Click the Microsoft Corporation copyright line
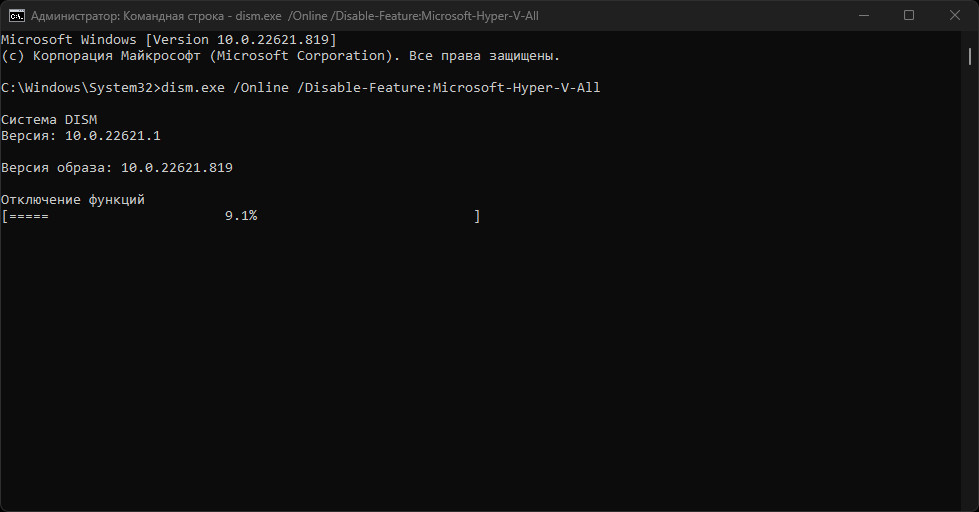The width and height of the screenshot is (979, 512). [280, 56]
